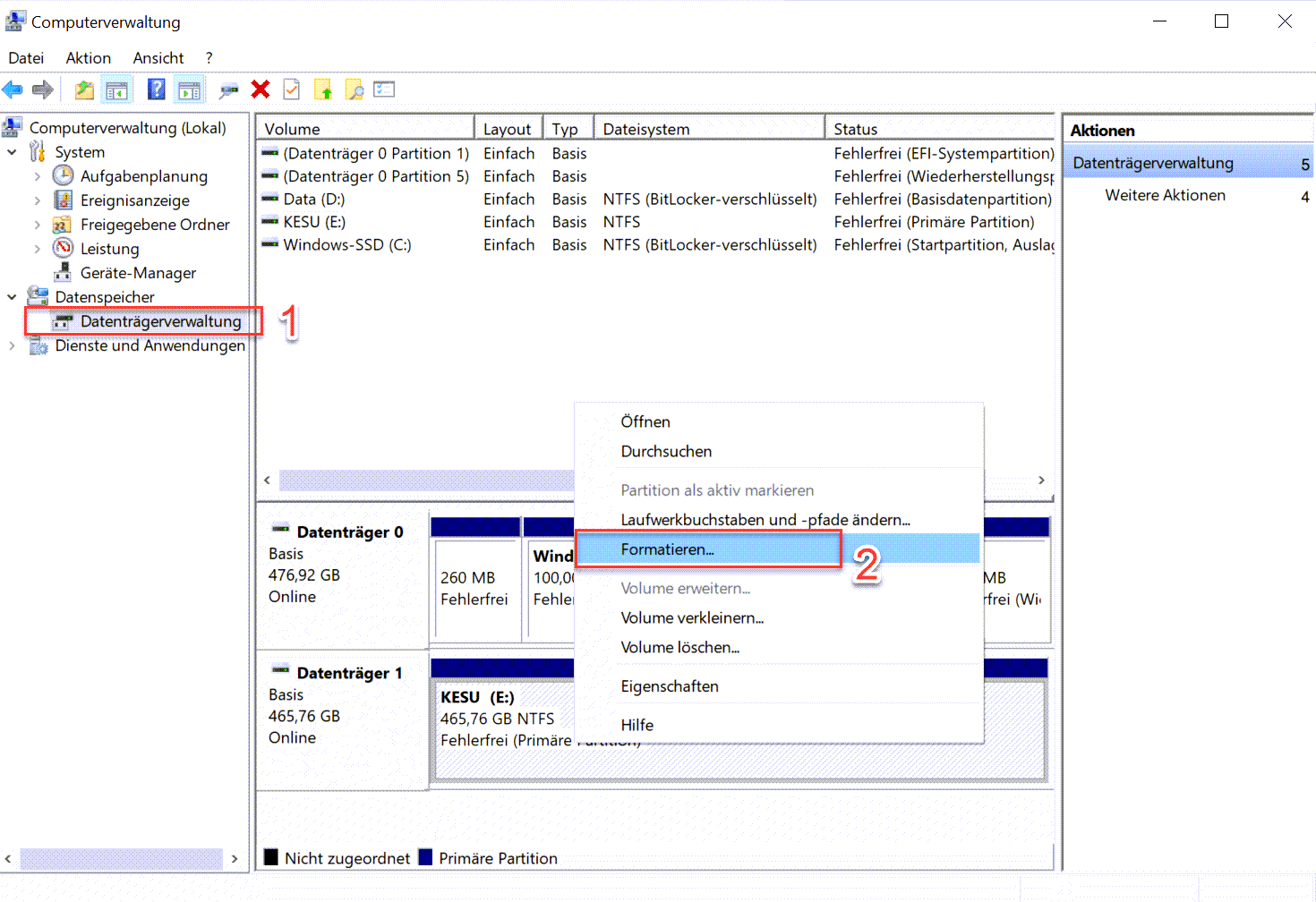Click the Up one level folder icon
1316x902 pixels.
pos(84,89)
